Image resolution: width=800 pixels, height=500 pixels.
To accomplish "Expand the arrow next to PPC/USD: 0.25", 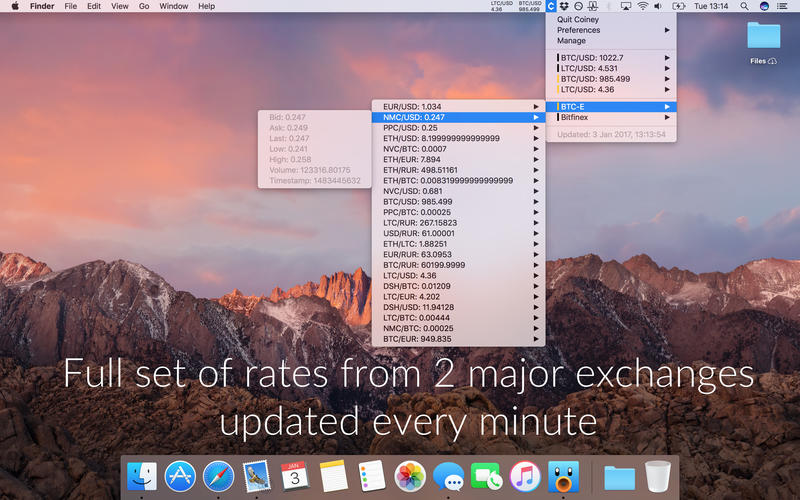I will (536, 128).
